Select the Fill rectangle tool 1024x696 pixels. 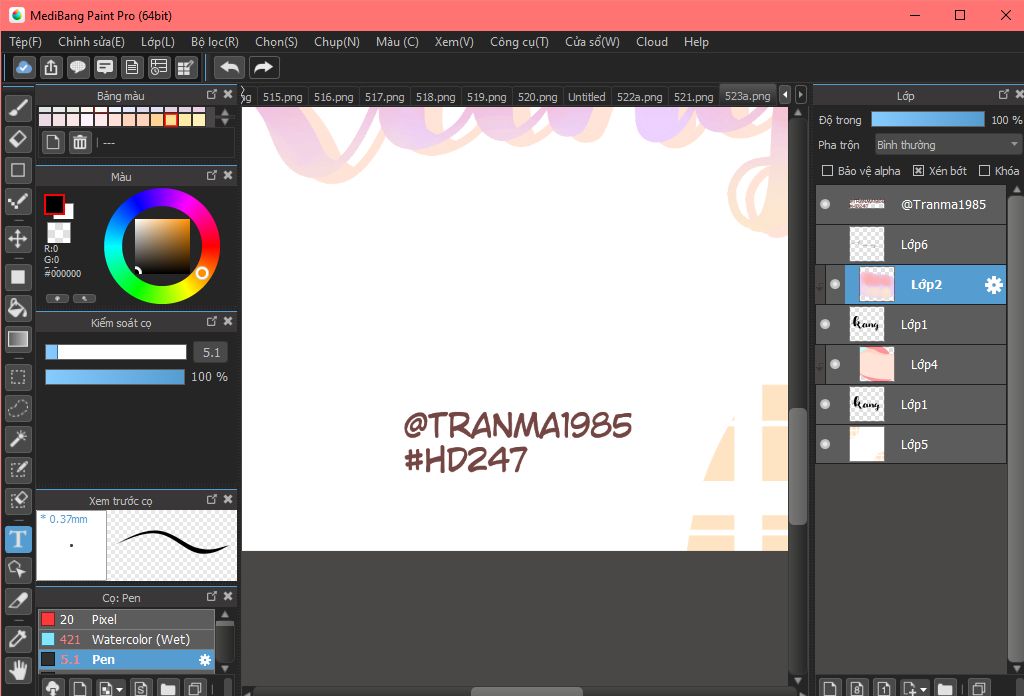(18, 277)
